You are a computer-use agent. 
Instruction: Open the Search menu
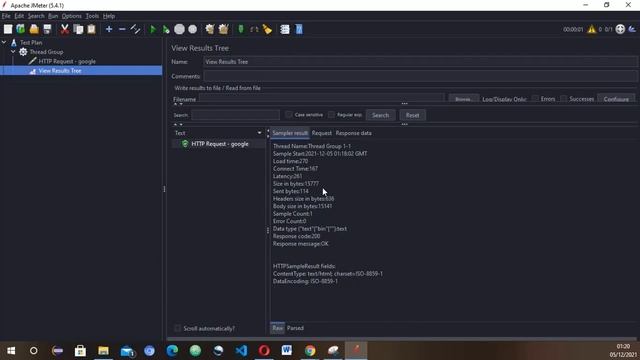[36, 16]
